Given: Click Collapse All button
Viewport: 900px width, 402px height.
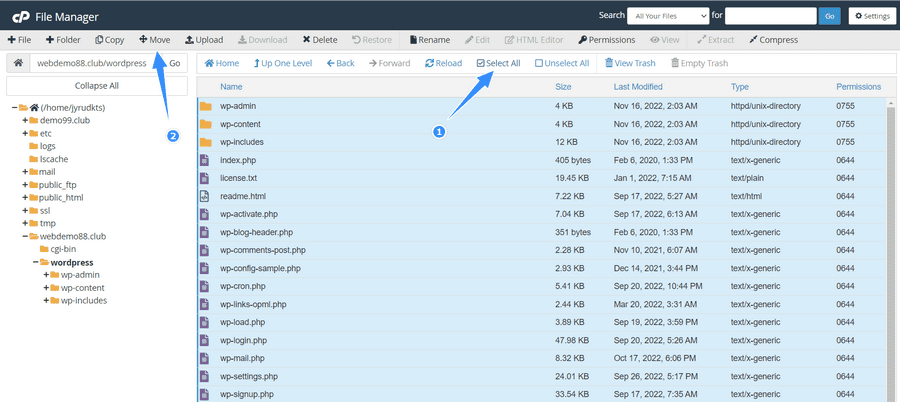Looking at the screenshot, I should point(97,86).
